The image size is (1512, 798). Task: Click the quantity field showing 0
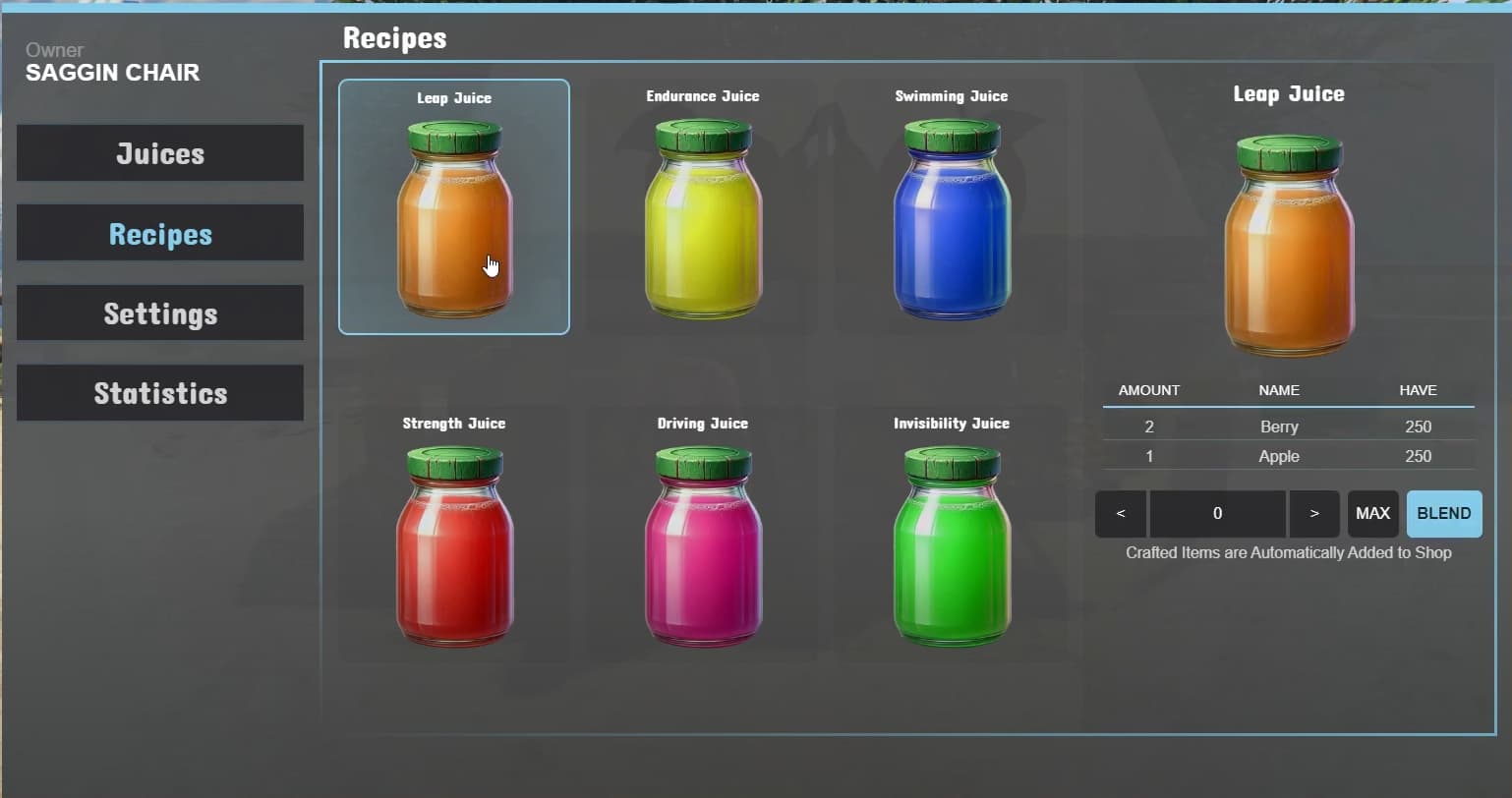(x=1218, y=514)
